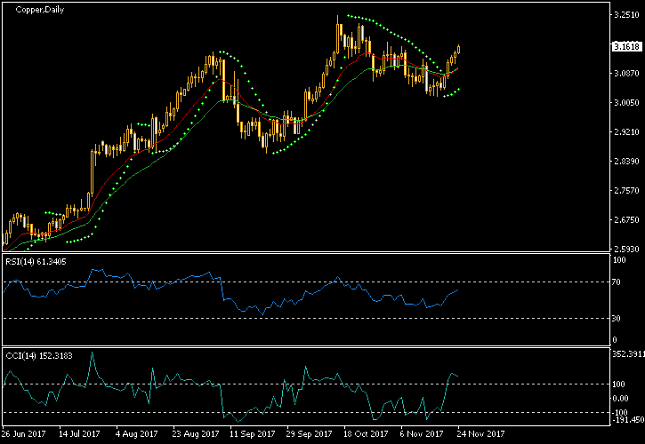Click the 3.0870 price axis label

coord(626,73)
